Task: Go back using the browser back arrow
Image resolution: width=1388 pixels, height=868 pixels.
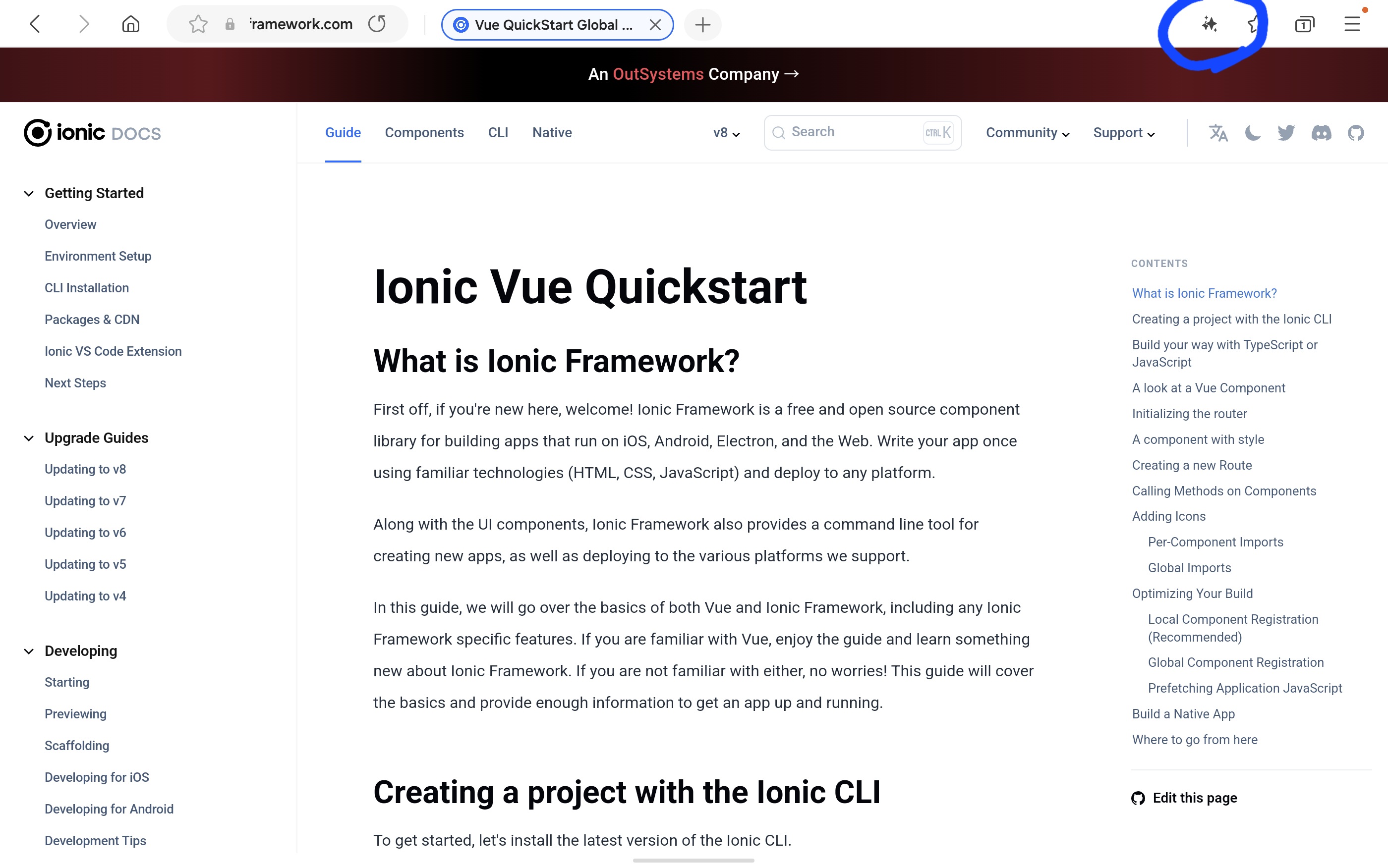Action: (x=35, y=24)
